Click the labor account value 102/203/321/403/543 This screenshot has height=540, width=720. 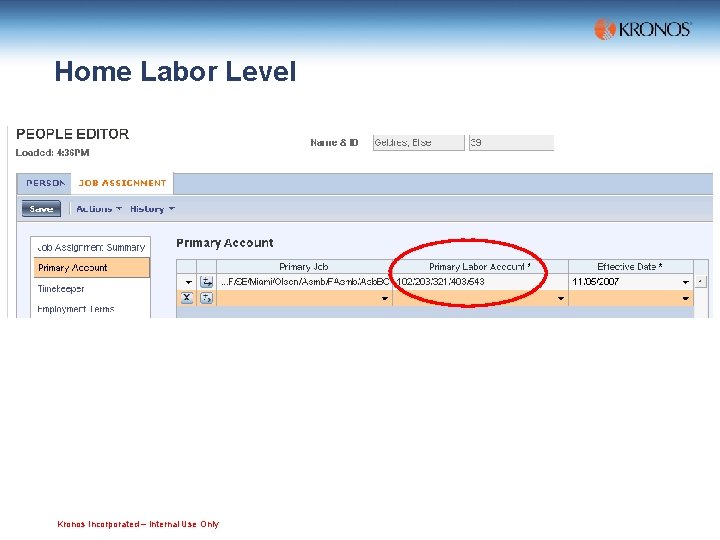pos(441,282)
